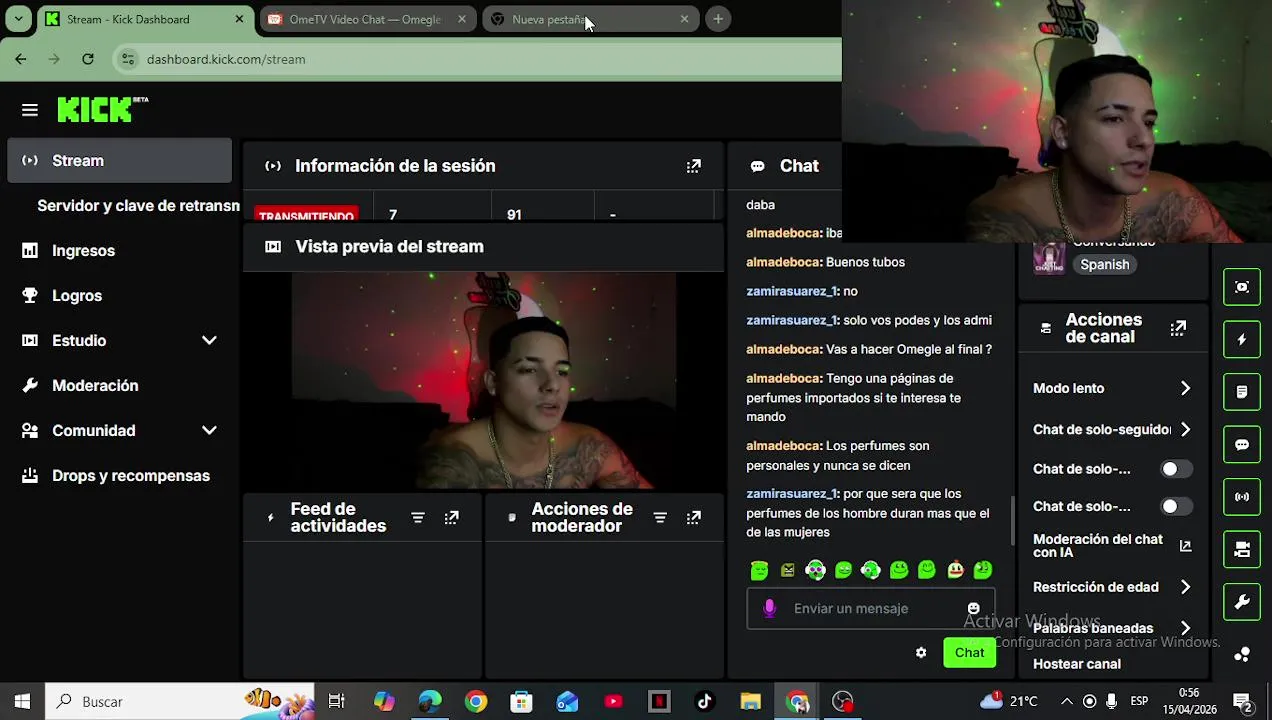Click the focus-frame icon in right toolbar
Viewport: 1272px width, 720px height.
click(1242, 287)
